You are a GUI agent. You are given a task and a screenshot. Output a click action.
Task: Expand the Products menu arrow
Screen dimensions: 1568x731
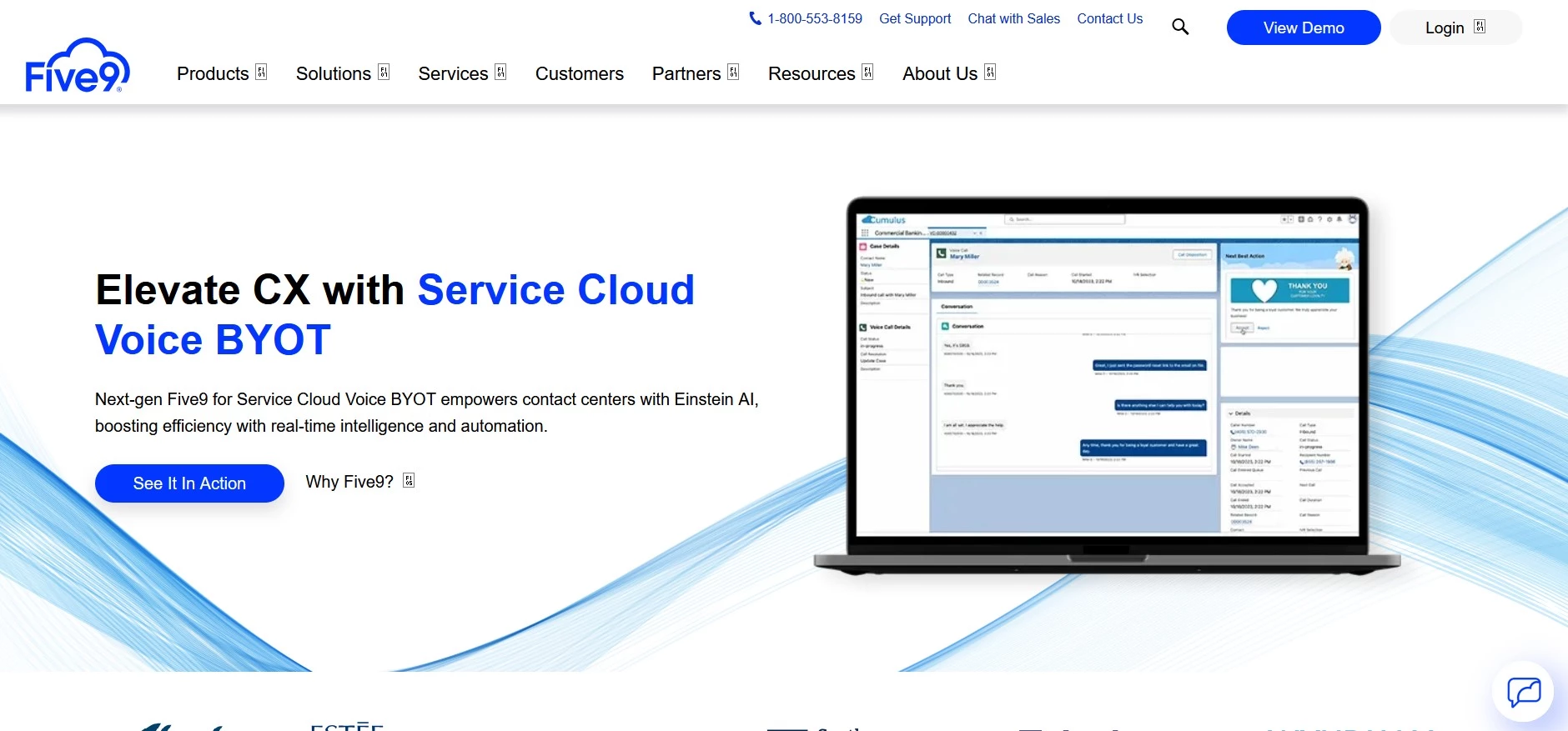click(261, 73)
